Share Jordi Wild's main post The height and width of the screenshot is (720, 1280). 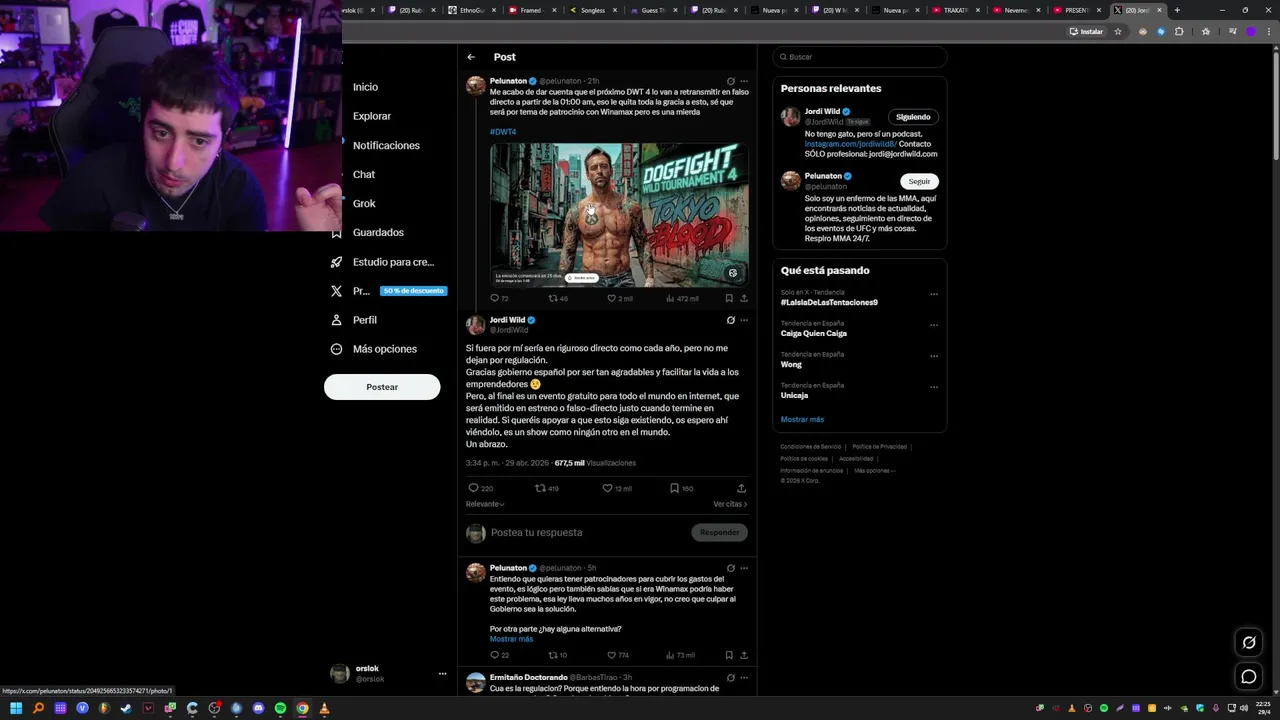tap(741, 488)
